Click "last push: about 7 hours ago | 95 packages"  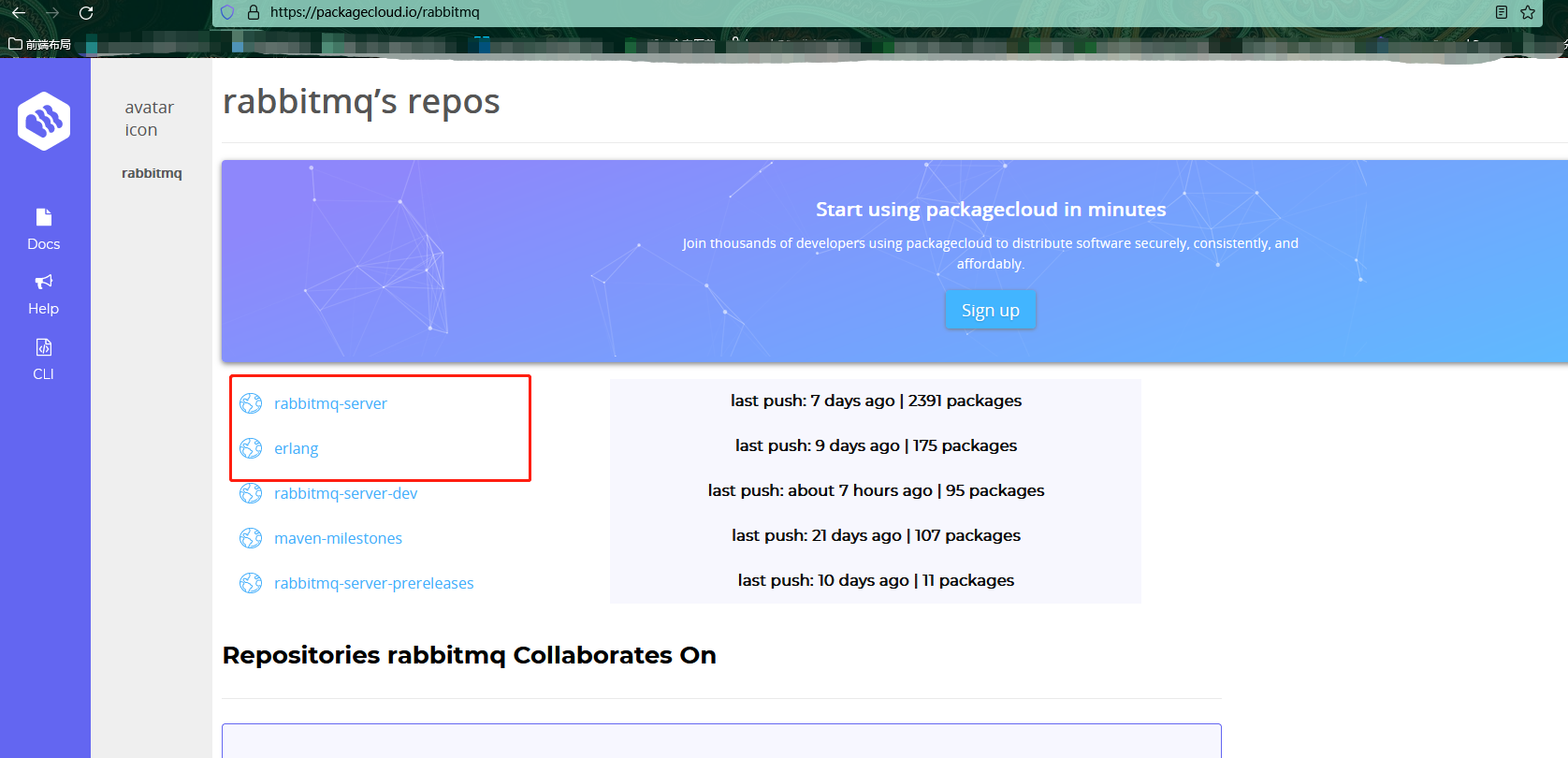coord(876,490)
